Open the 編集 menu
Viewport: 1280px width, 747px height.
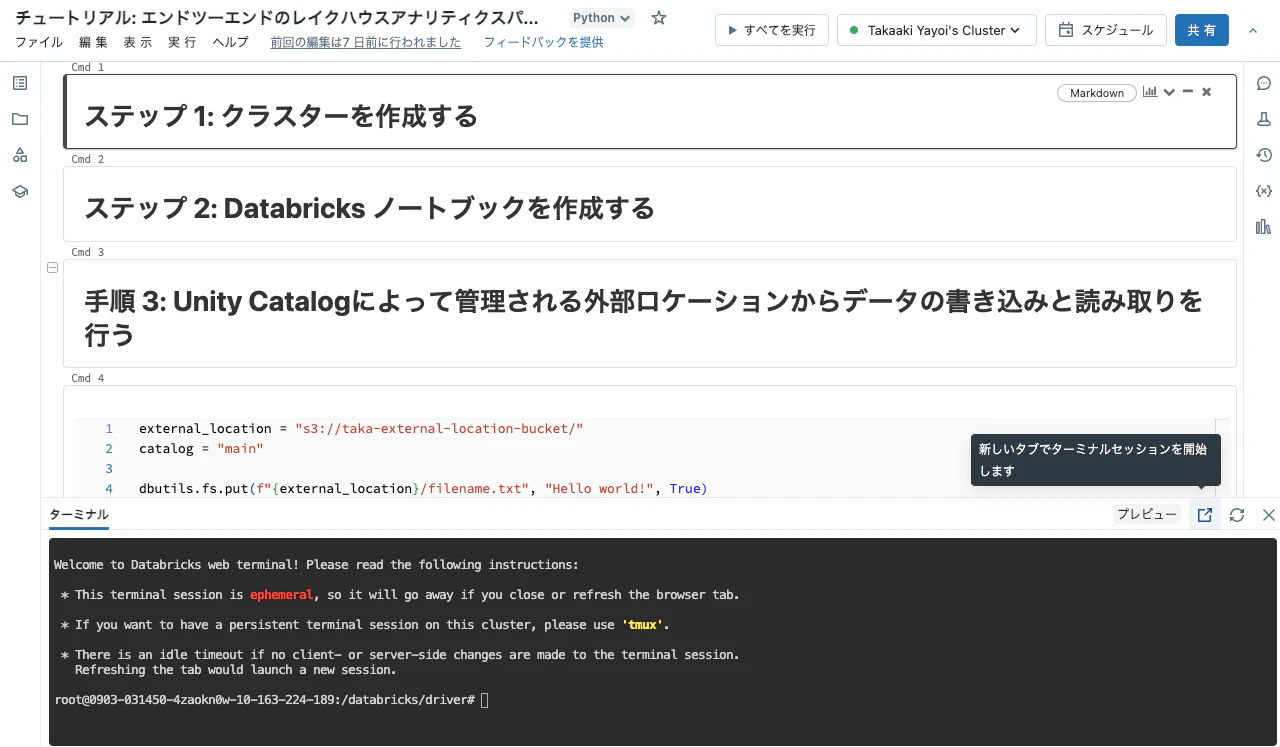[x=93, y=42]
